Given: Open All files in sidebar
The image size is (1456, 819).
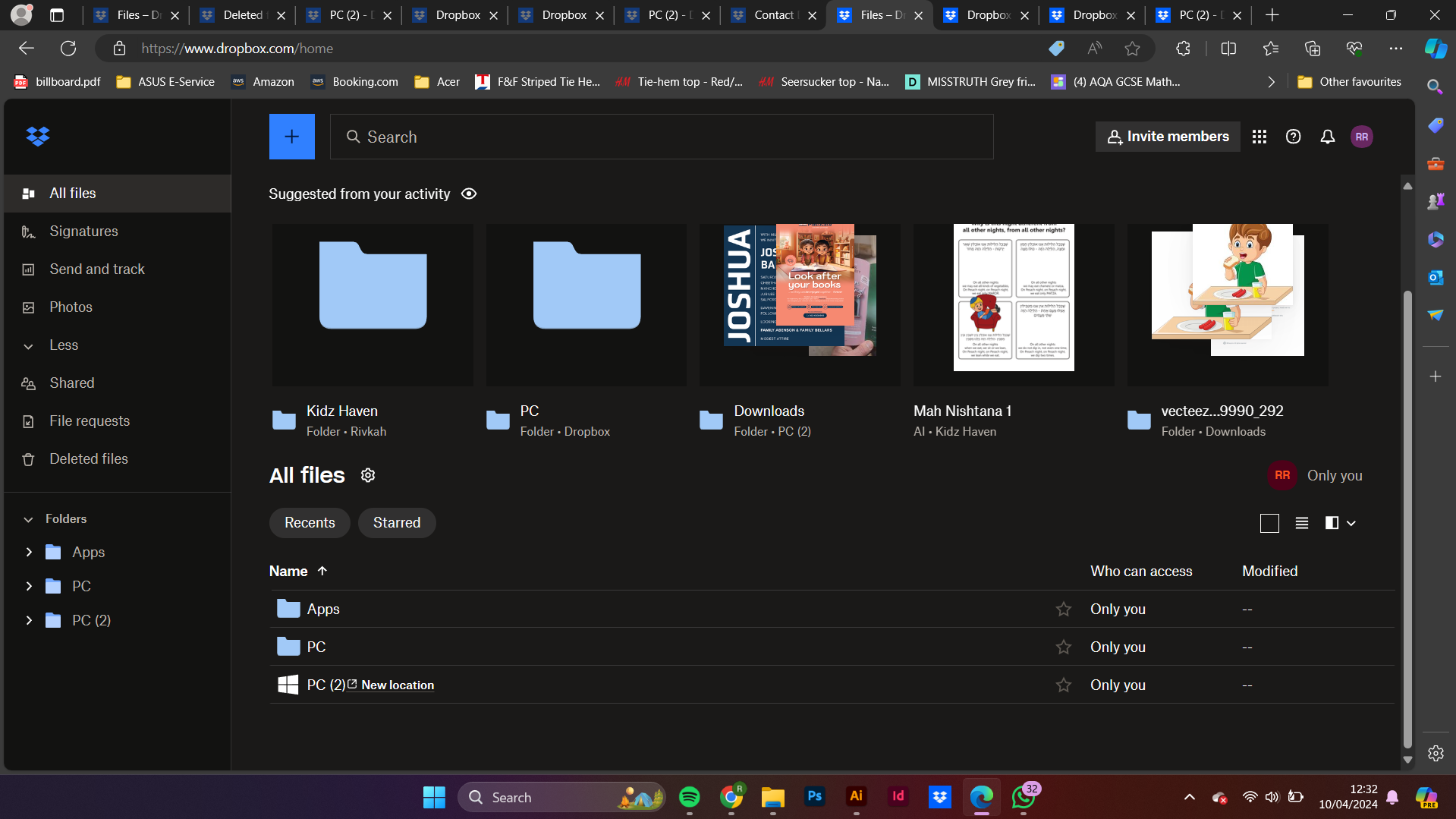Looking at the screenshot, I should click(x=118, y=194).
